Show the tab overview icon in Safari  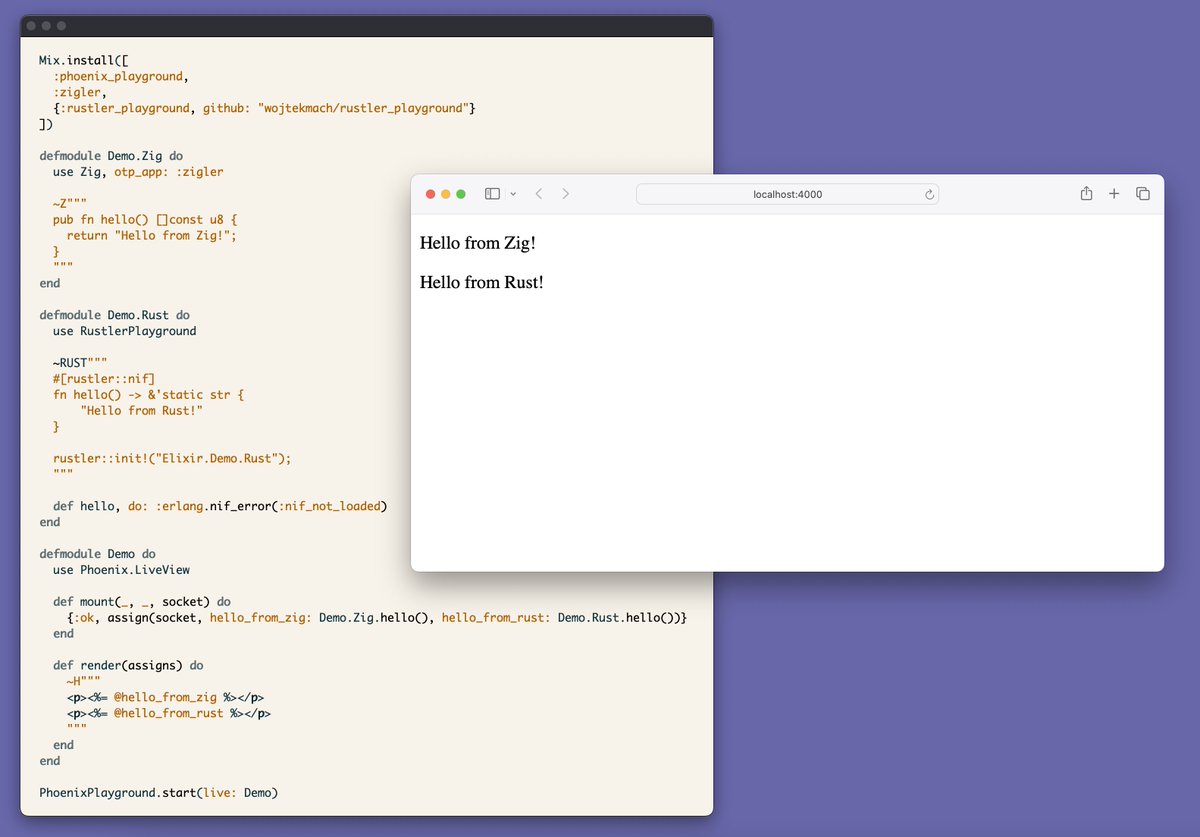pos(1143,194)
